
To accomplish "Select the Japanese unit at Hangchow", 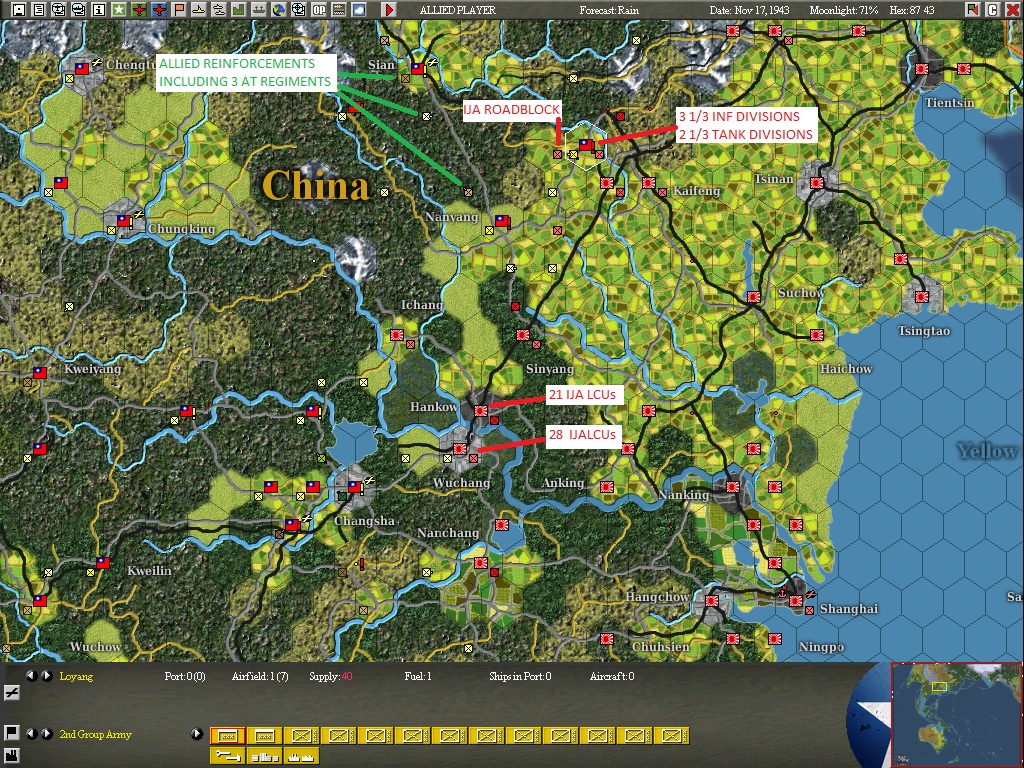I will [x=712, y=601].
